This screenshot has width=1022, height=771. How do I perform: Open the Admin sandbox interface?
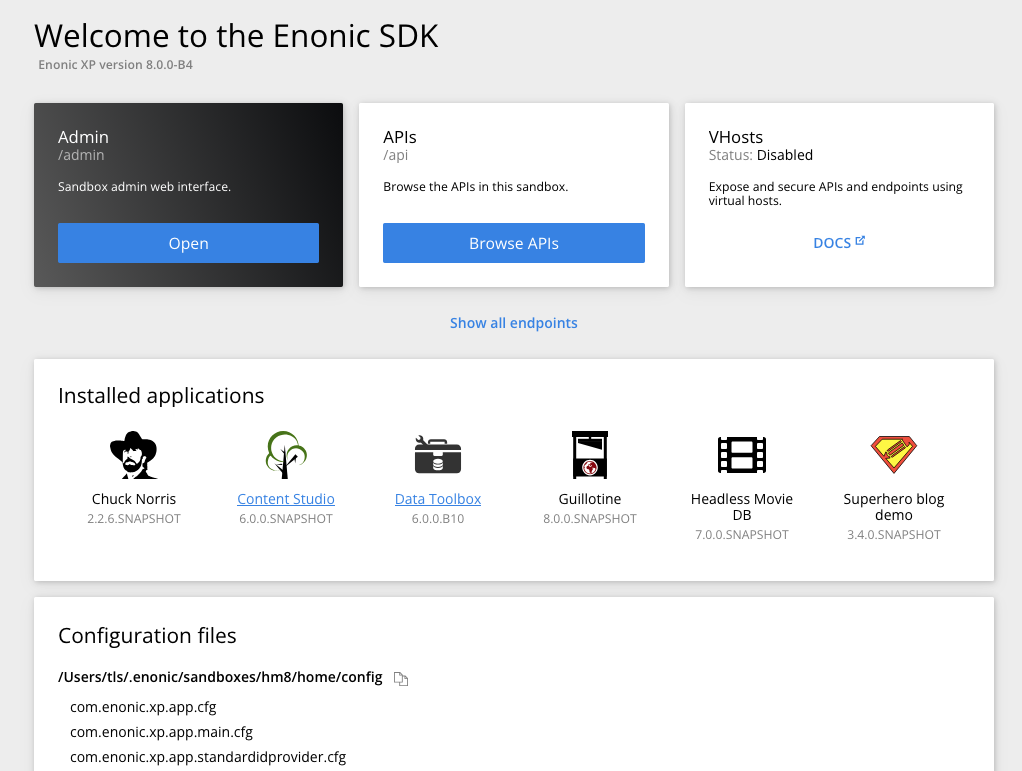click(188, 243)
